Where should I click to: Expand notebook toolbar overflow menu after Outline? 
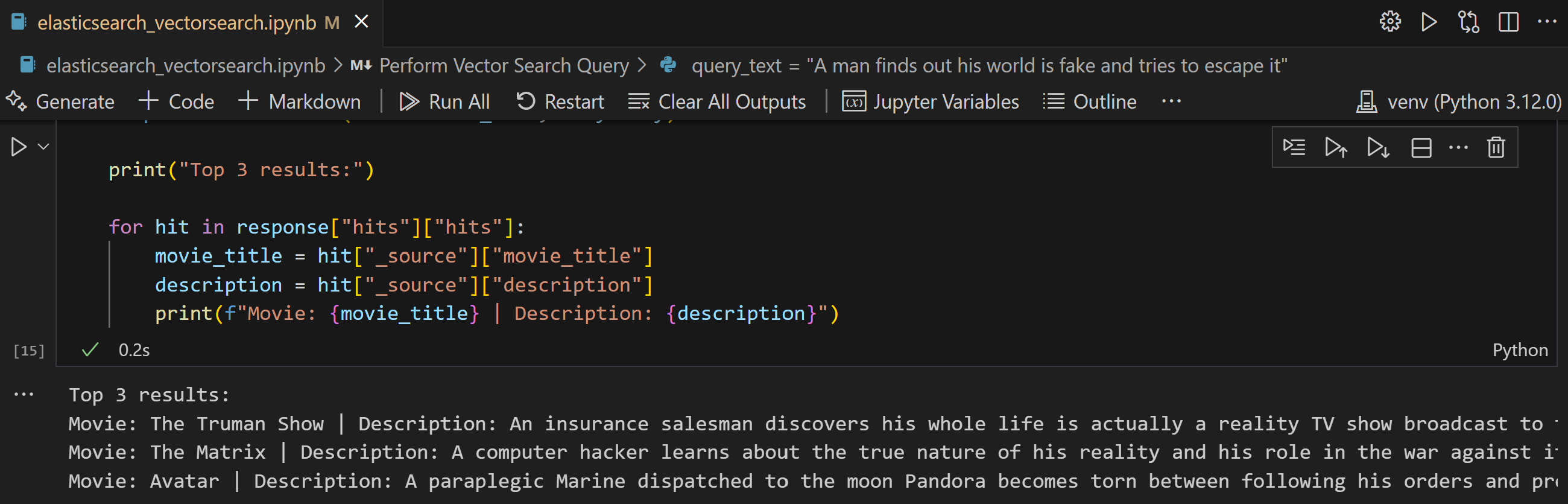tap(1171, 101)
